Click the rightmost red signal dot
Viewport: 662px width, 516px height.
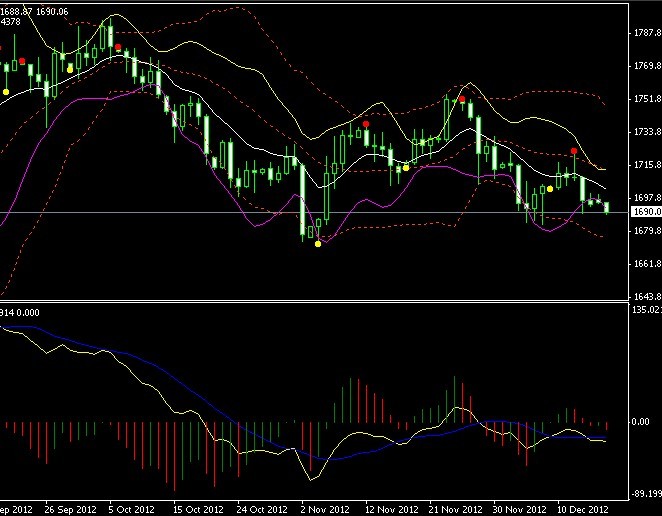tap(574, 151)
